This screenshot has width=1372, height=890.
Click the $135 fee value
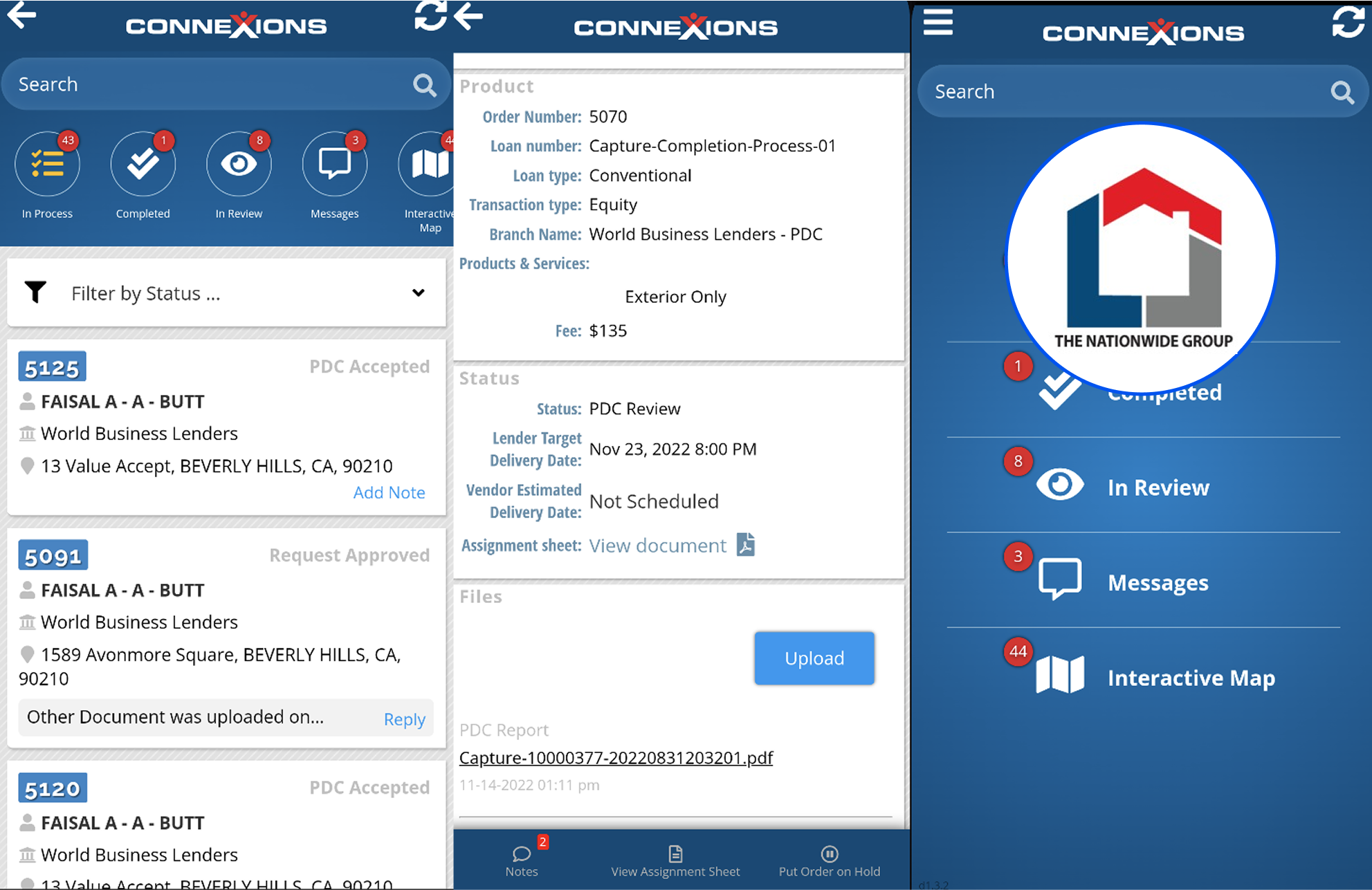coord(608,331)
